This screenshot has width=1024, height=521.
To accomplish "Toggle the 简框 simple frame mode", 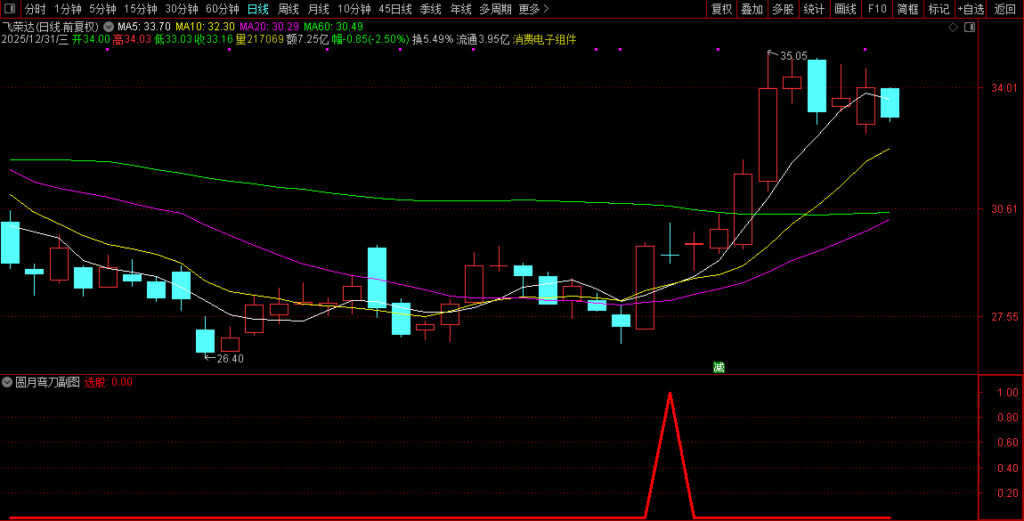I will [x=907, y=9].
